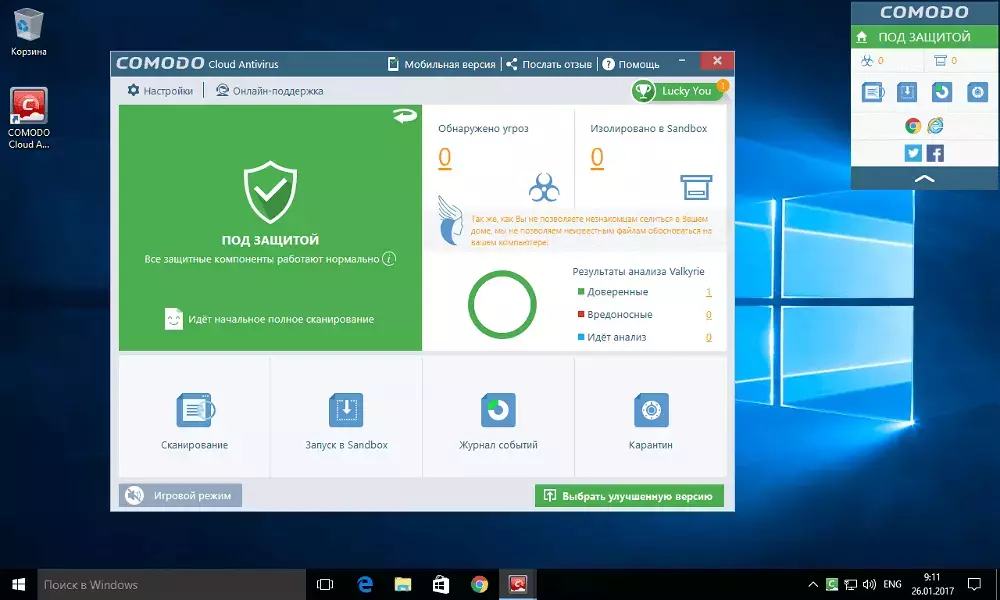Click the sandbox launch icon in the Comodo widget

coord(907,92)
